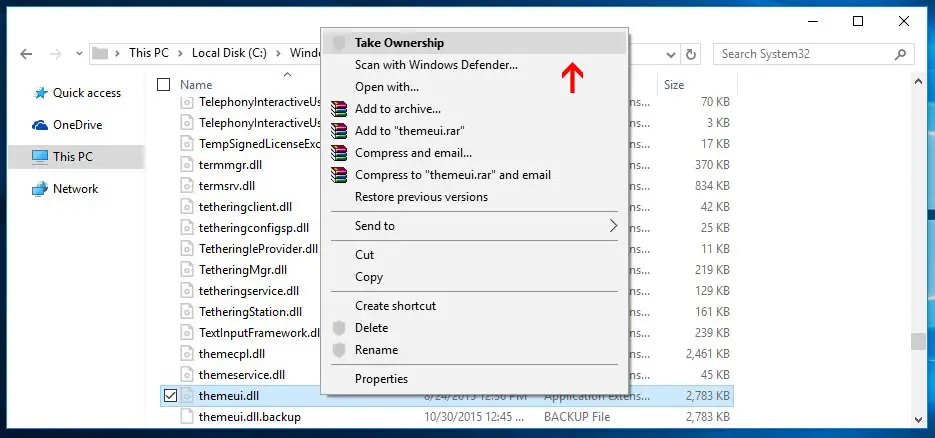This screenshot has height=438, width=935.
Task: Select file themeservice.dll
Action: [x=242, y=375]
